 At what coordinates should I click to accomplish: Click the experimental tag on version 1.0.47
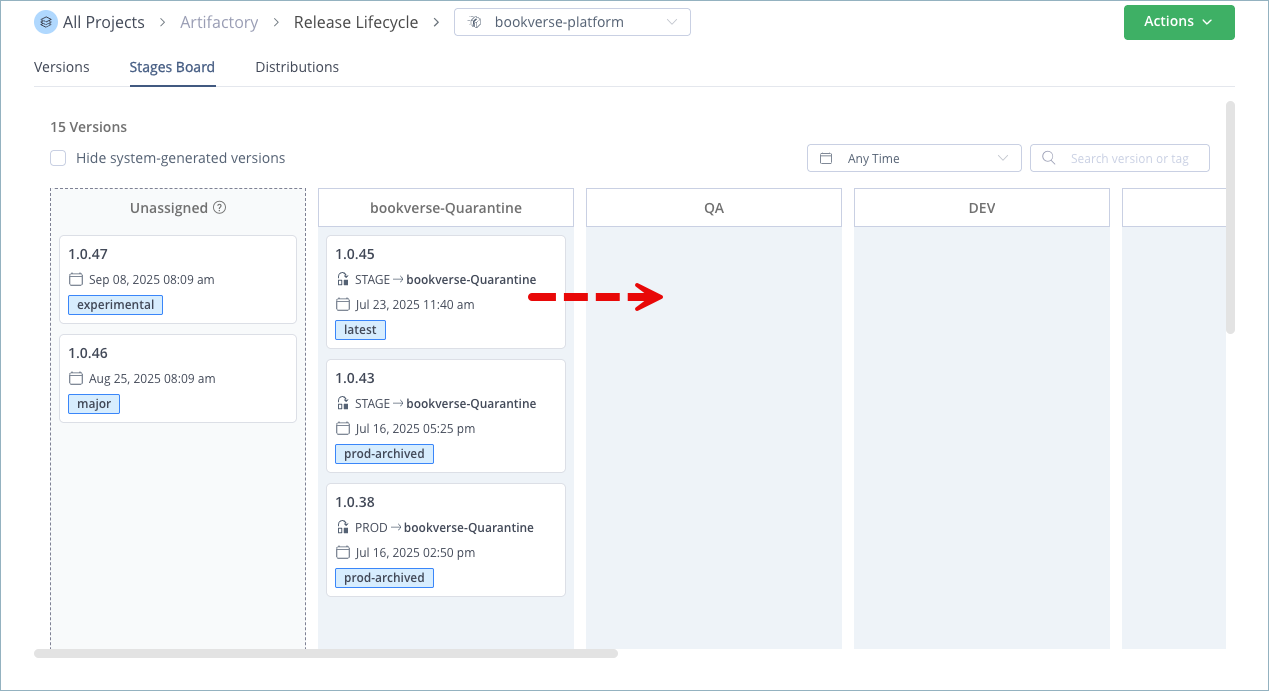(116, 305)
